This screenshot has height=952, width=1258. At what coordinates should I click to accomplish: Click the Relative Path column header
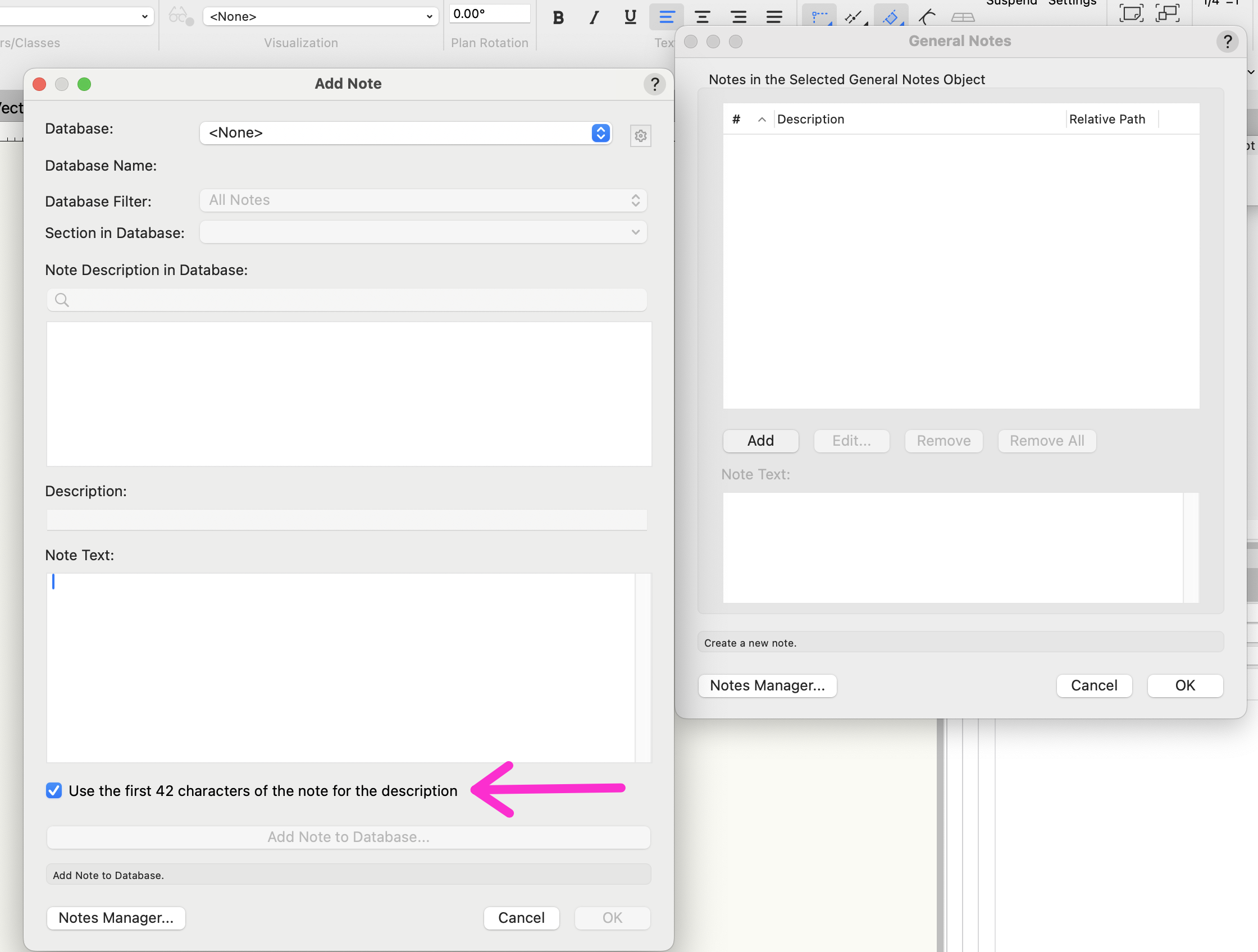click(1107, 120)
